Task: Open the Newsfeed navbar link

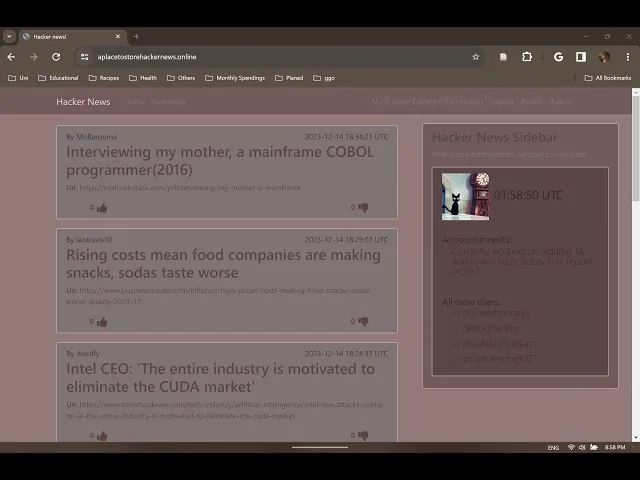Action: click(x=169, y=102)
